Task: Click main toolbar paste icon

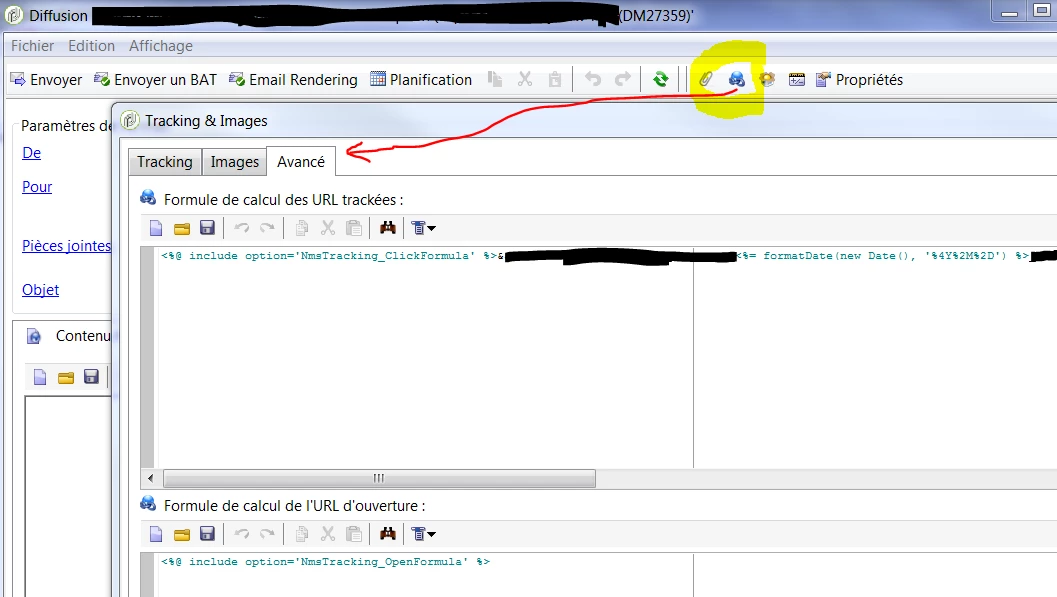Action: 555,80
